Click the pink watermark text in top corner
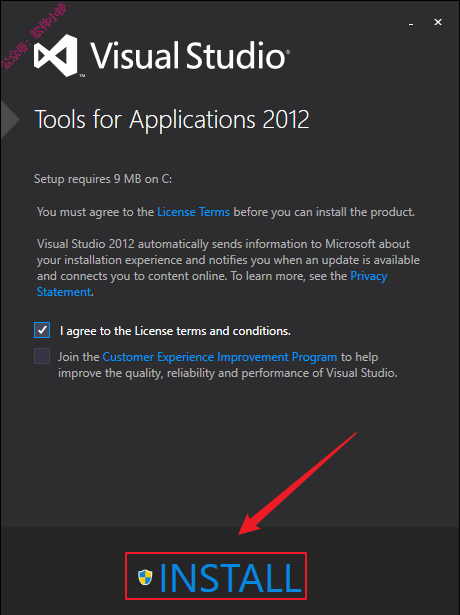This screenshot has height=615, width=460. (34, 36)
